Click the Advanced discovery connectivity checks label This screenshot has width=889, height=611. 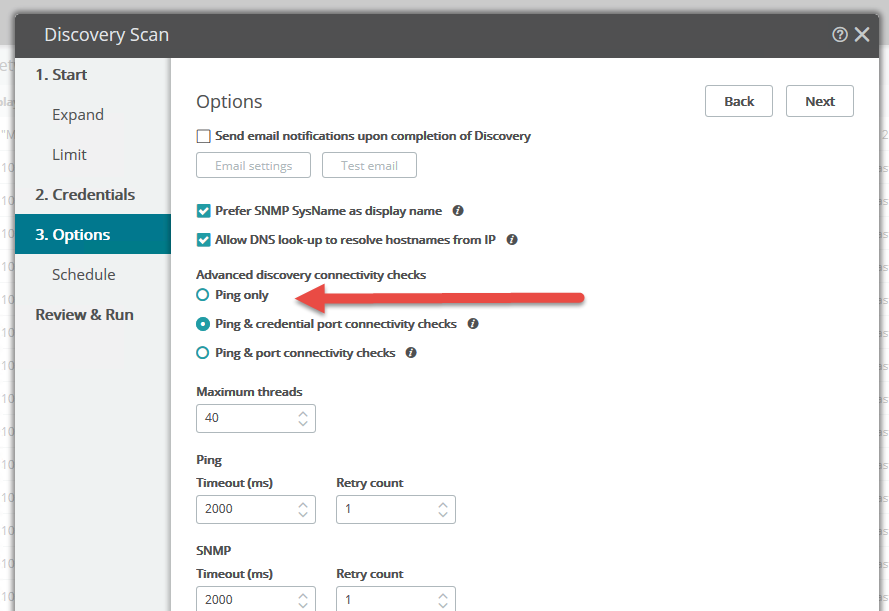[x=311, y=275]
